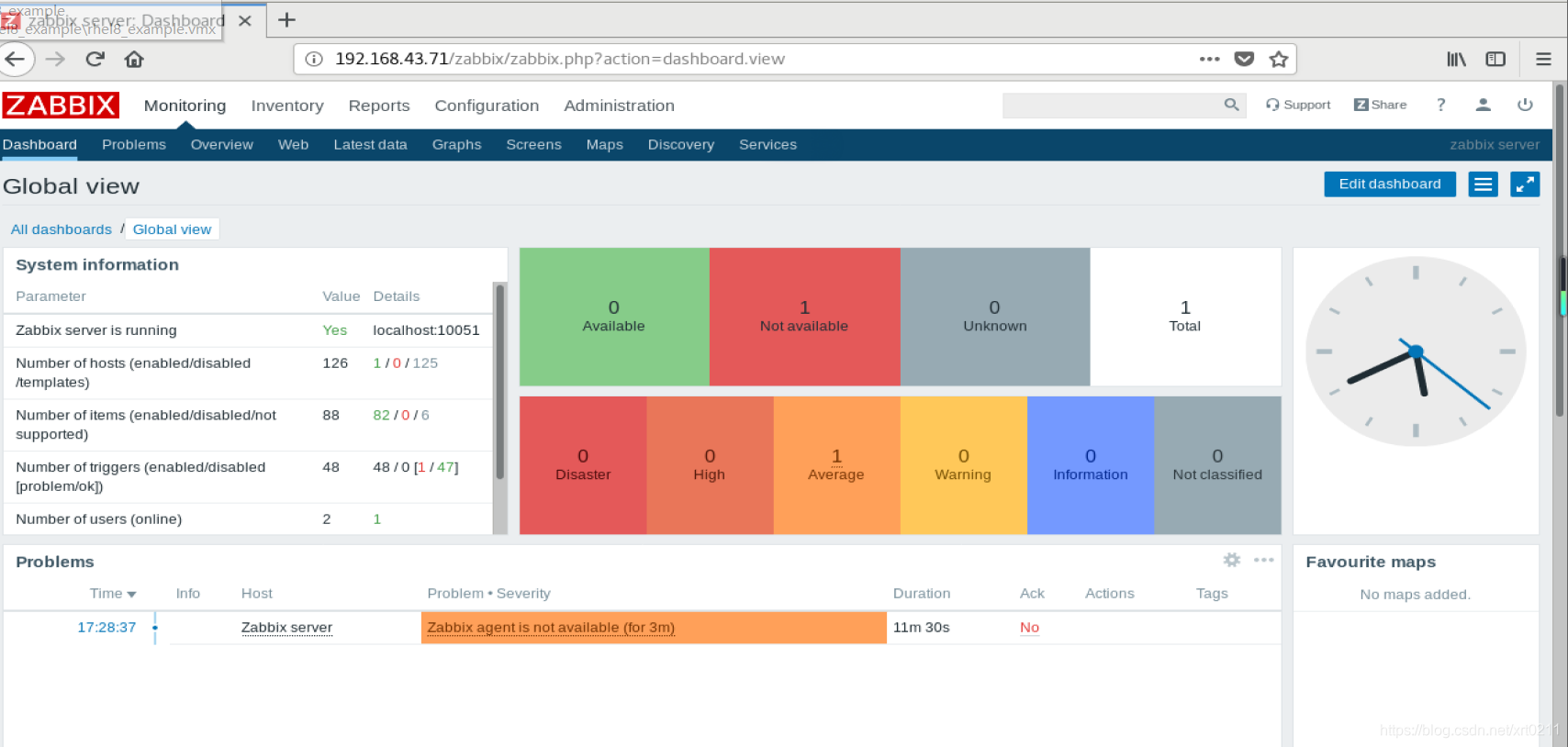This screenshot has height=747, width=1568.
Task: Open the 'Zabbix agent is not available' problem
Action: pyautogui.click(x=551, y=628)
